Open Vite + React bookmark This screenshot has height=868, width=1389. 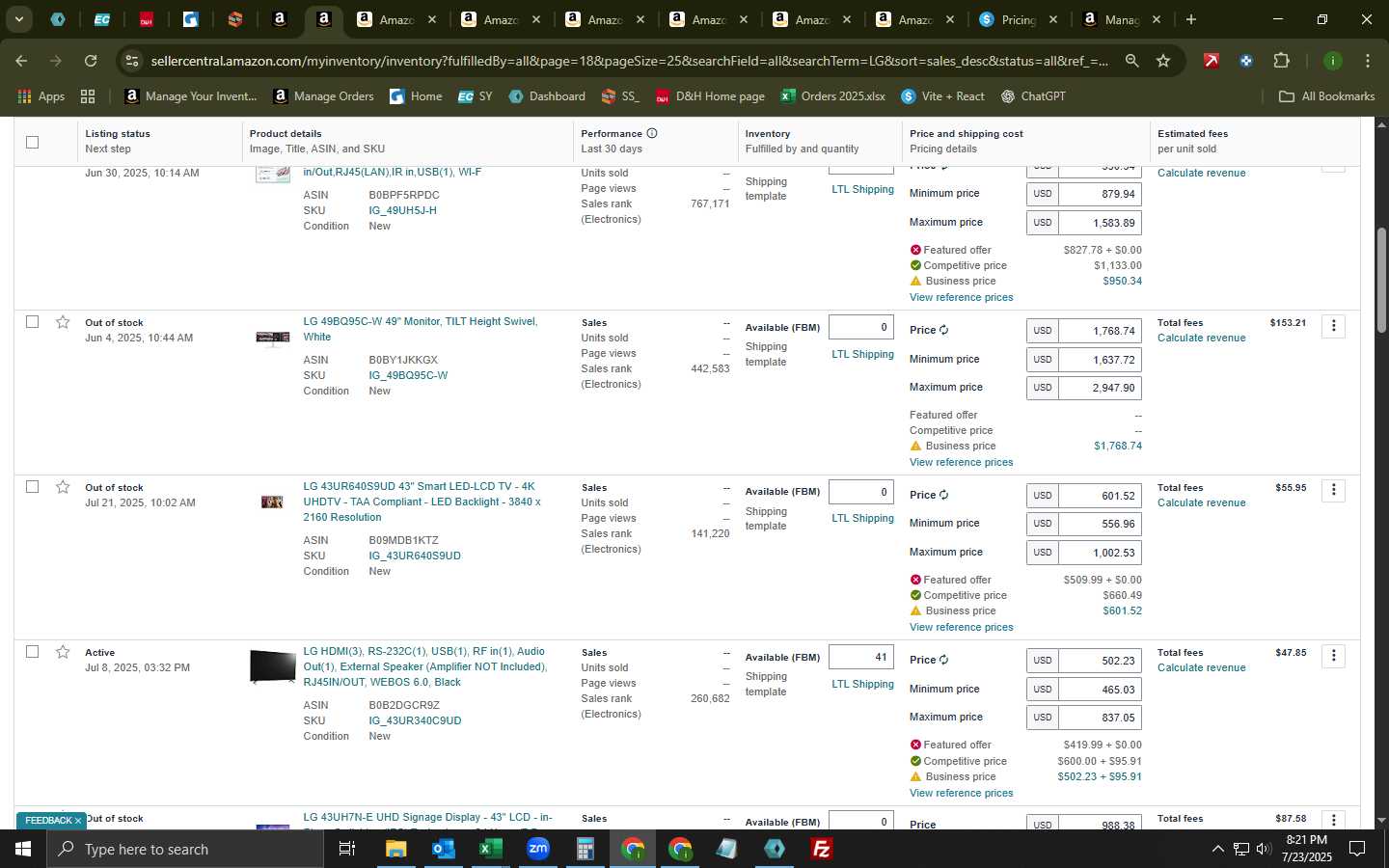942,96
